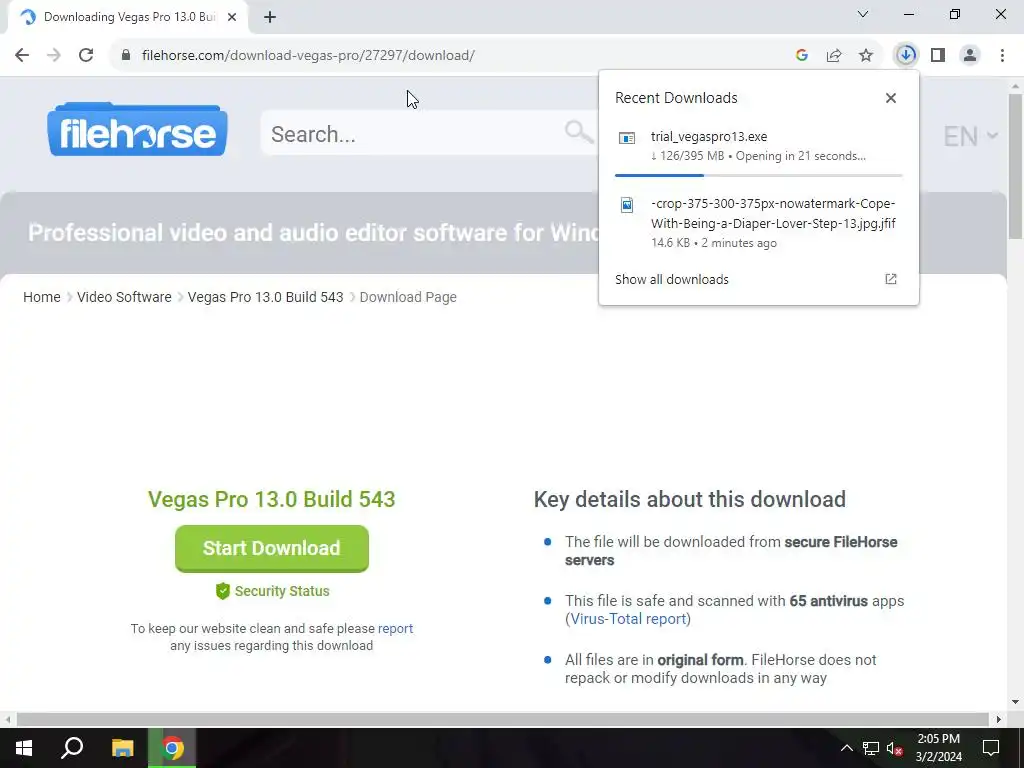Open the Chrome profile avatar

click(x=970, y=55)
